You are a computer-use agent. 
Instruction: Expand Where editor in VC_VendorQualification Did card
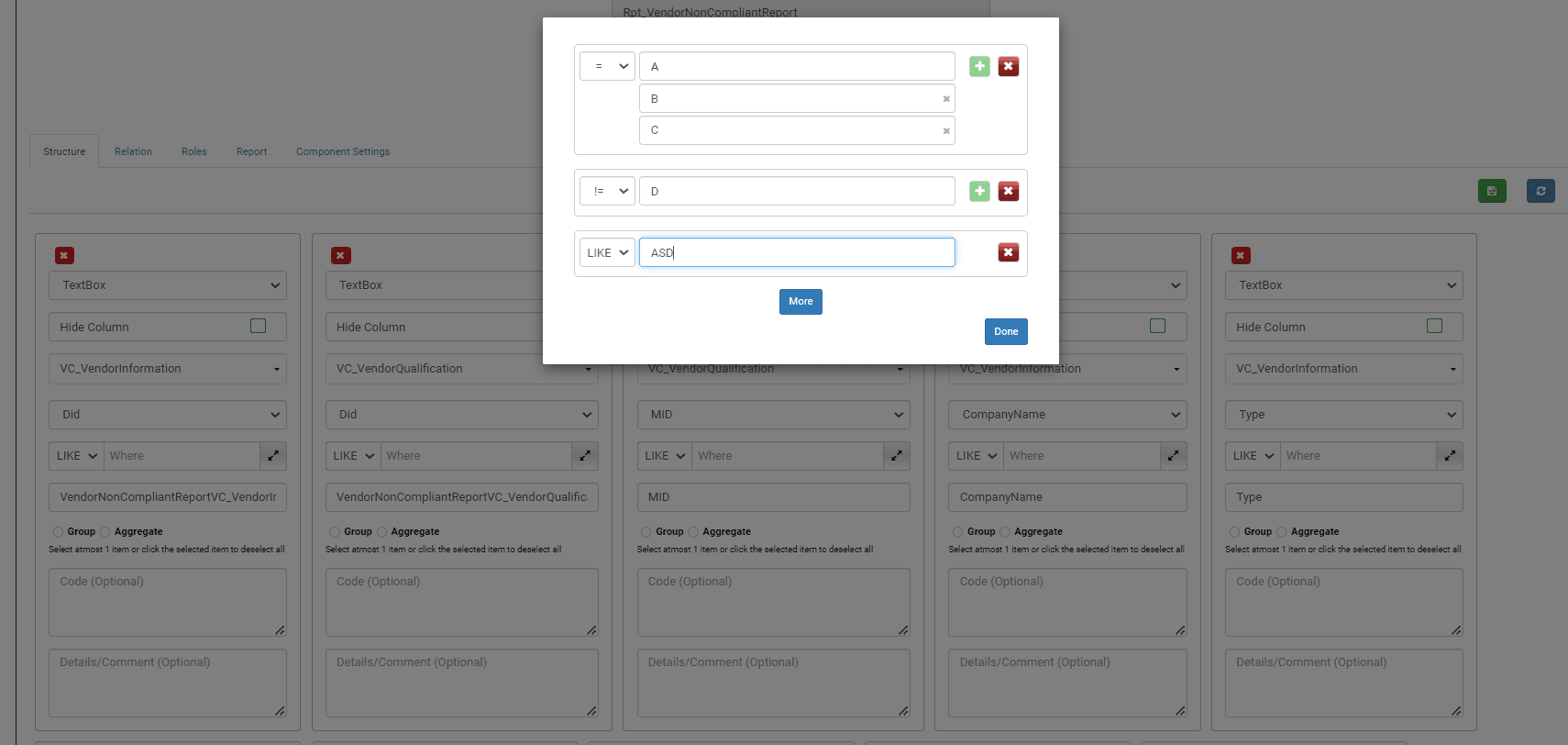pos(585,456)
